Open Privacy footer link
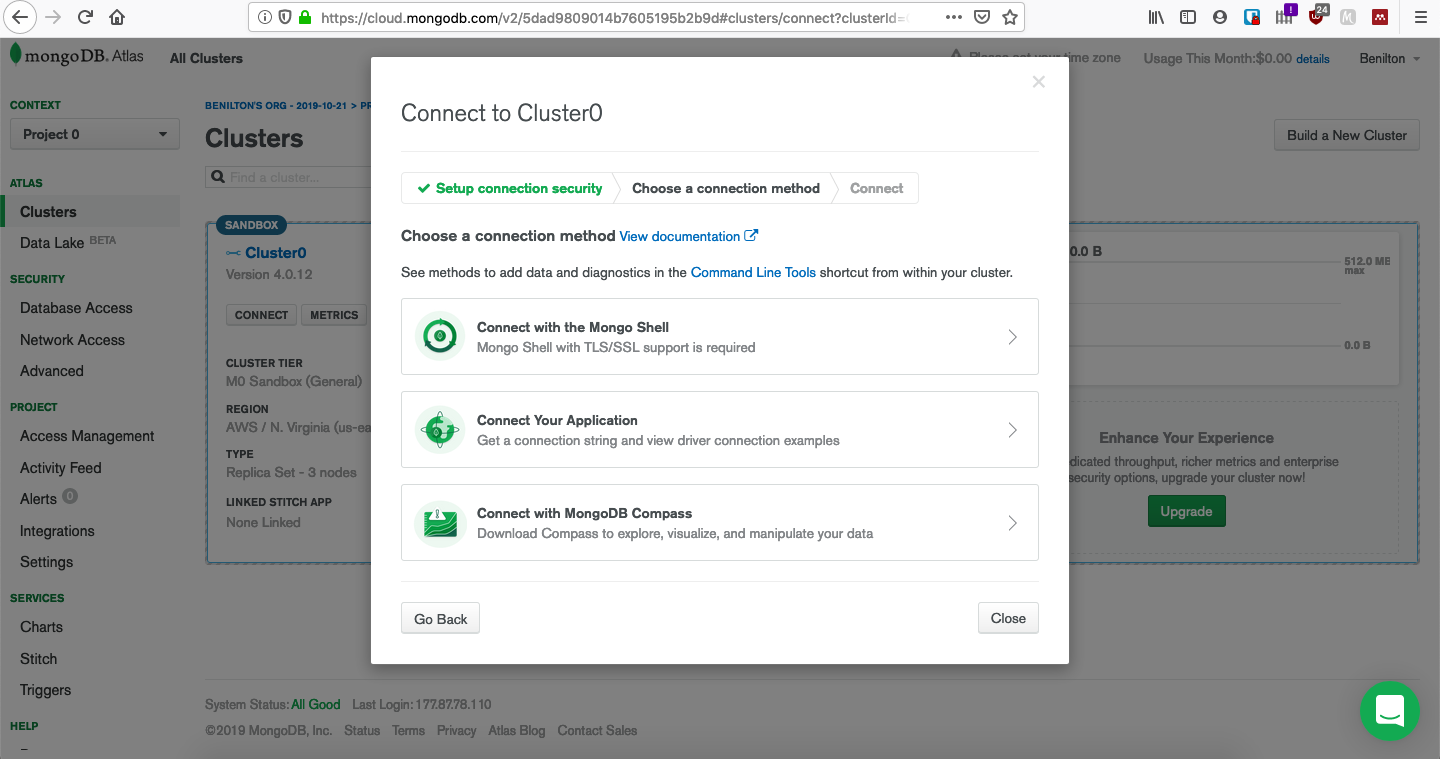 click(456, 731)
